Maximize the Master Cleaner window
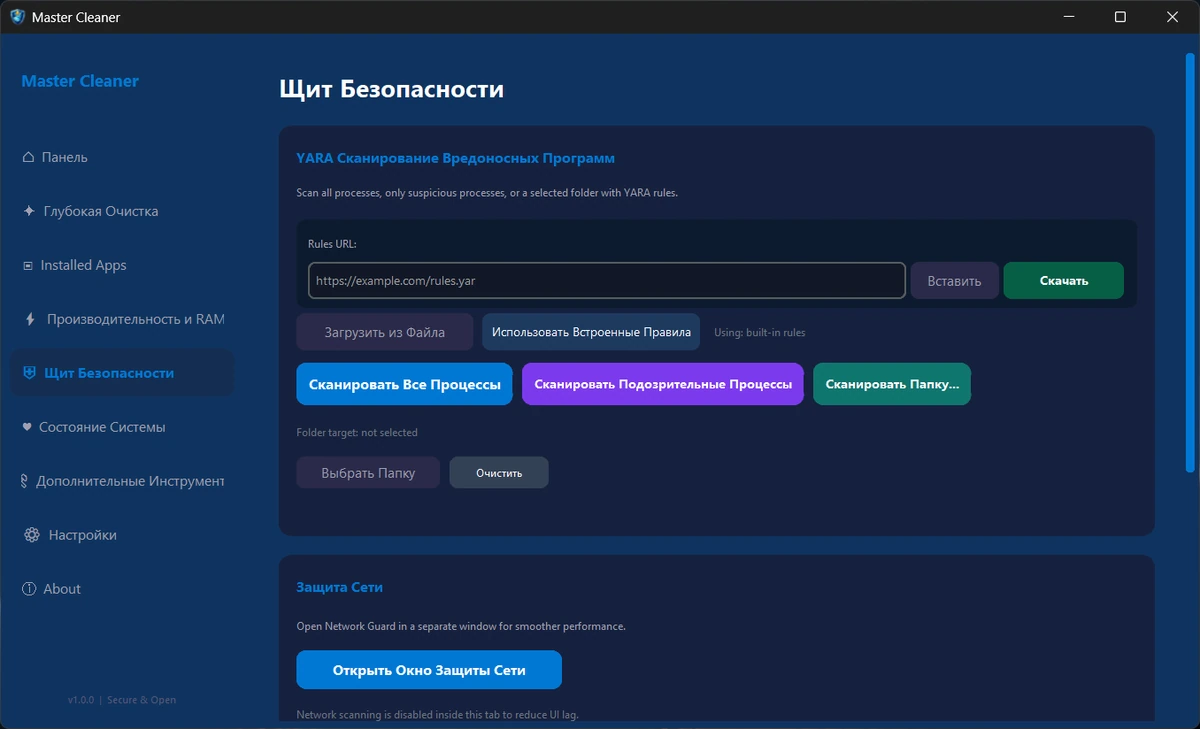Viewport: 1200px width, 729px height. pyautogui.click(x=1120, y=17)
